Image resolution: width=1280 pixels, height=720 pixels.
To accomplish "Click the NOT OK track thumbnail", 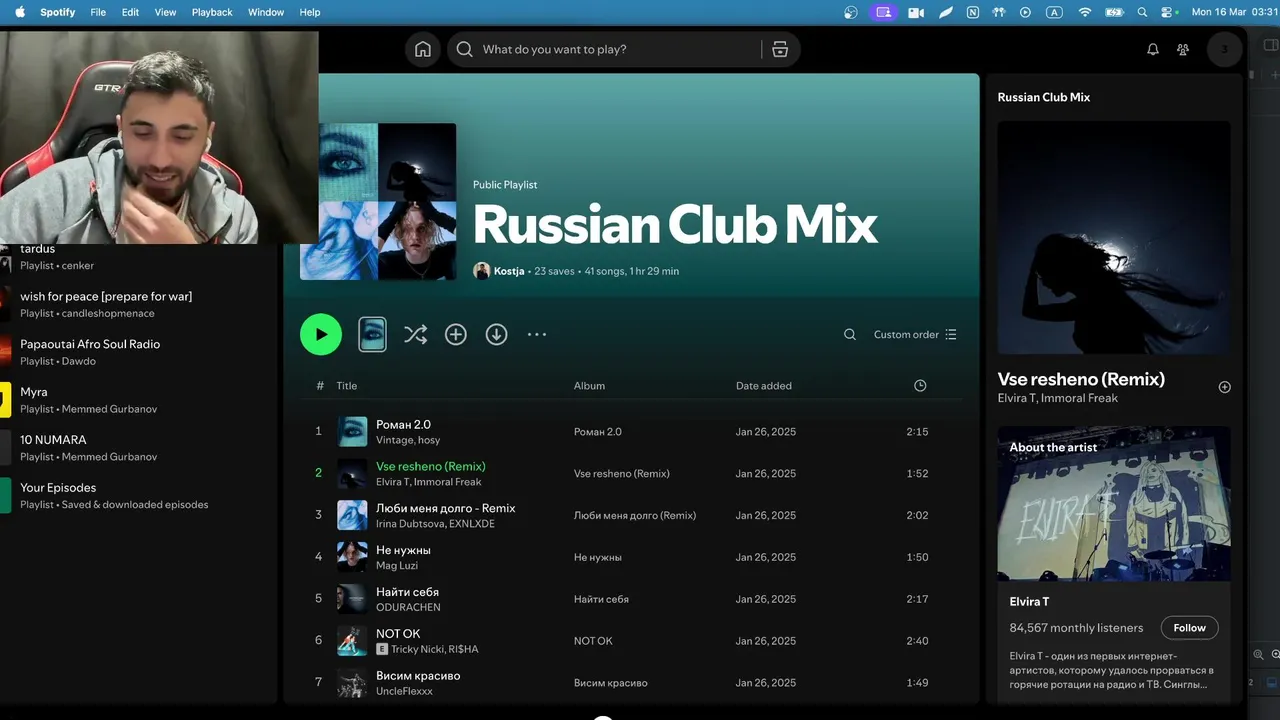I will pyautogui.click(x=352, y=641).
